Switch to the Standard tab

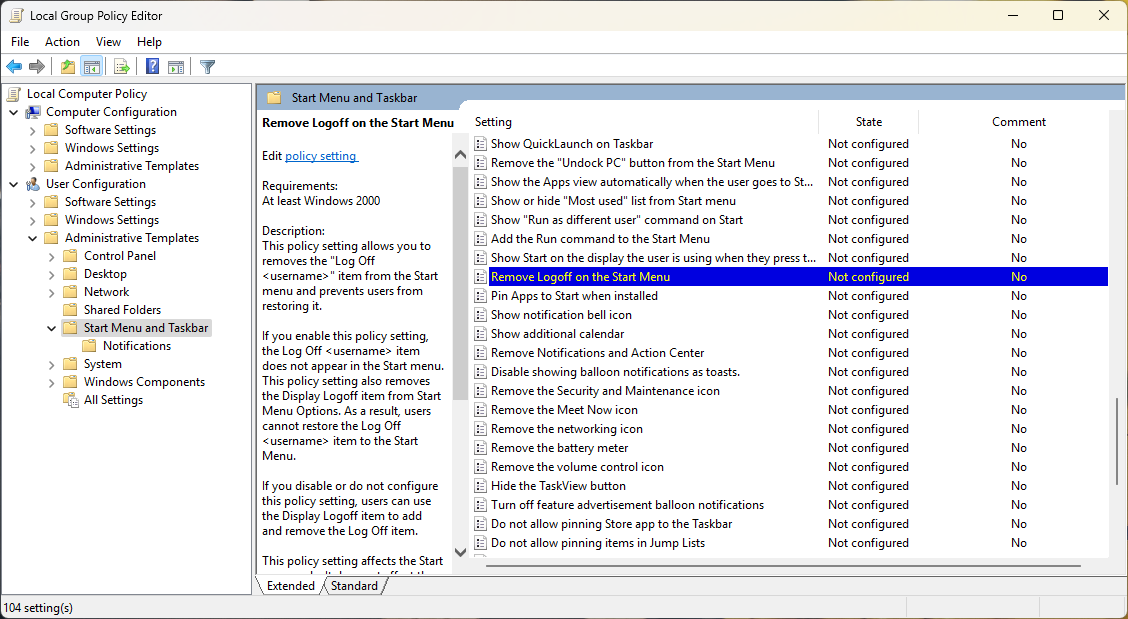tap(354, 585)
